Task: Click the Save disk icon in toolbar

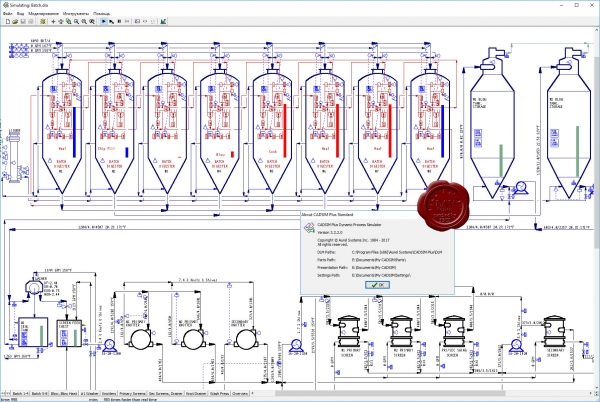Action: point(23,22)
